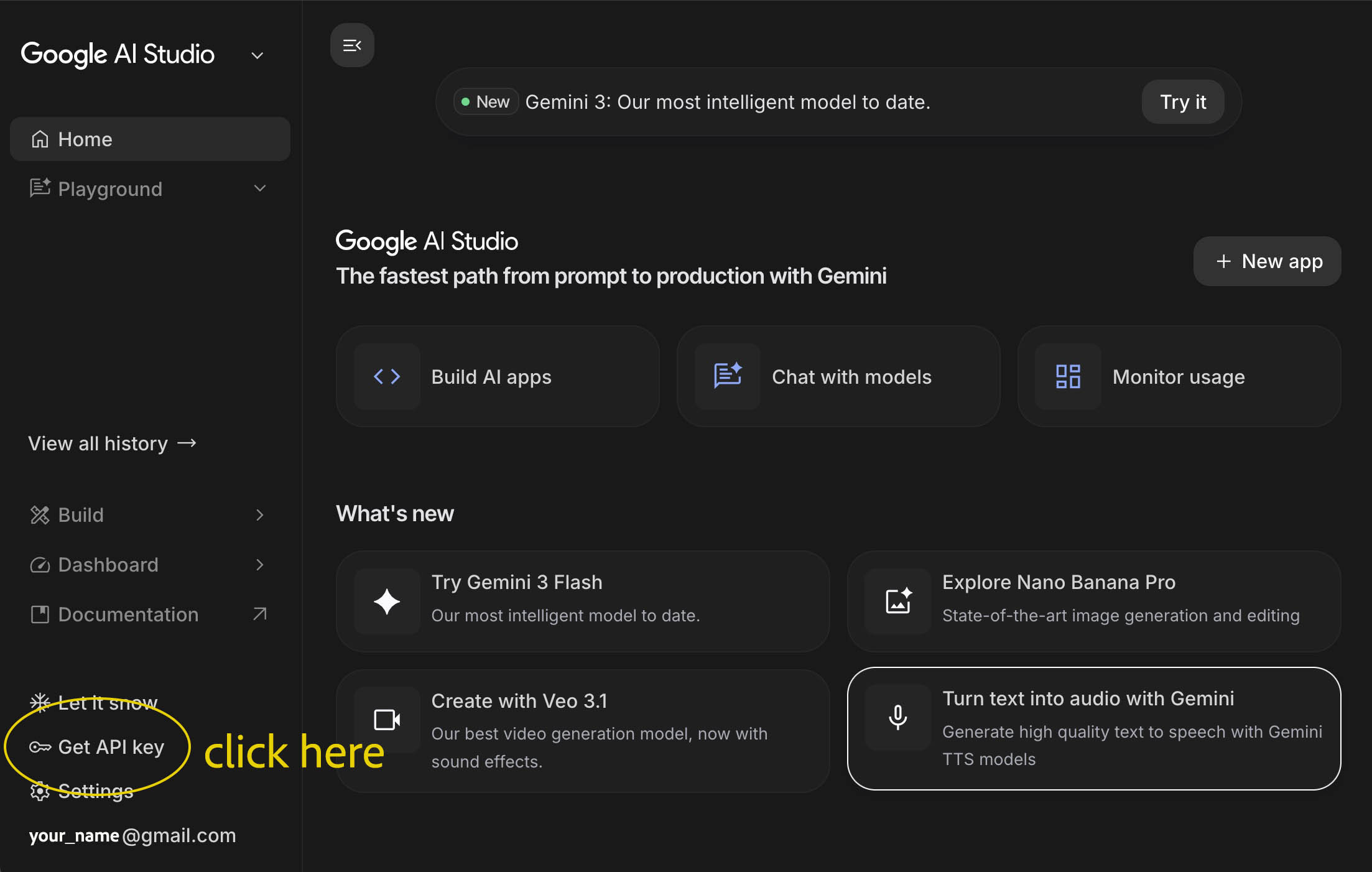Collapse the sidebar with the toggle icon
This screenshot has width=1372, height=872.
352,45
